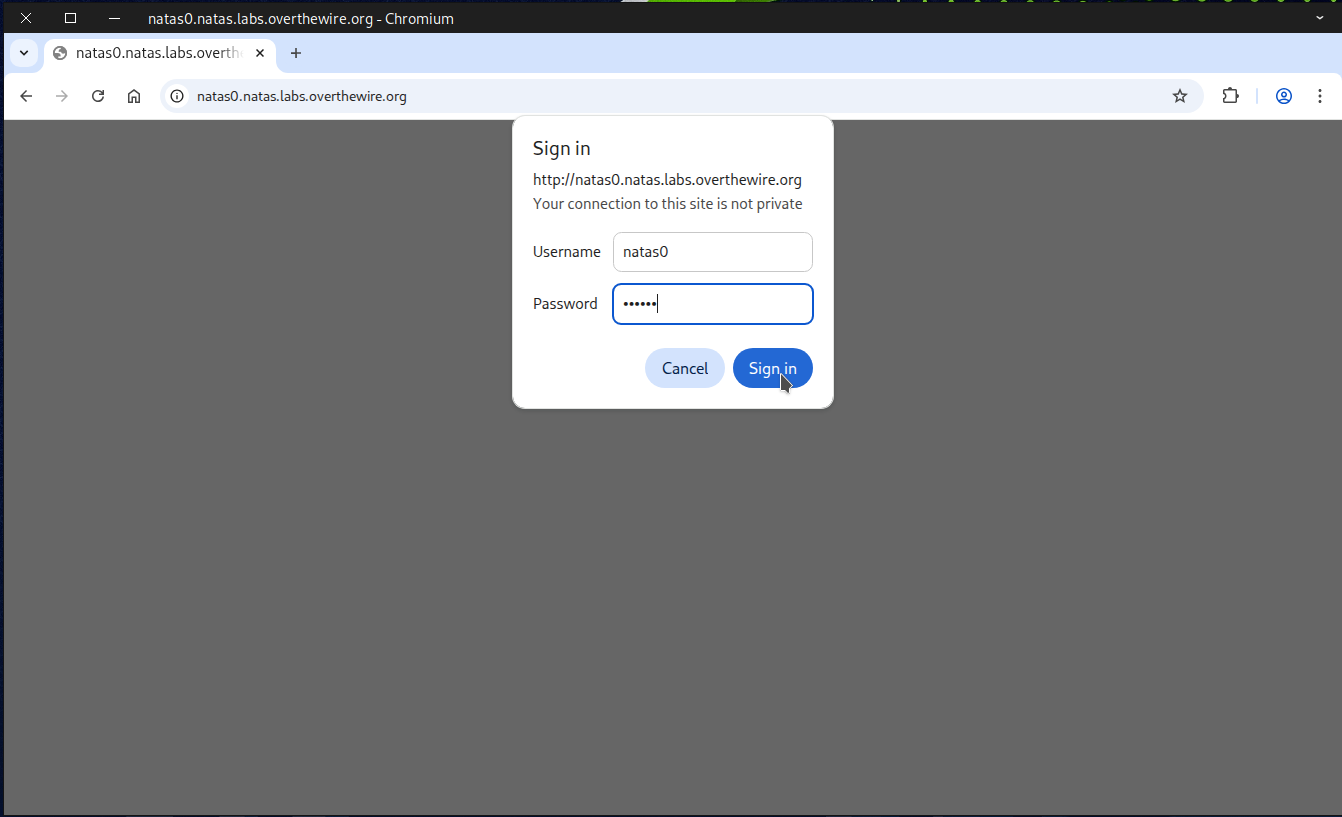Screen dimensions: 1342x817
Task: Bookmark this page with the star icon
Action: (1180, 96)
